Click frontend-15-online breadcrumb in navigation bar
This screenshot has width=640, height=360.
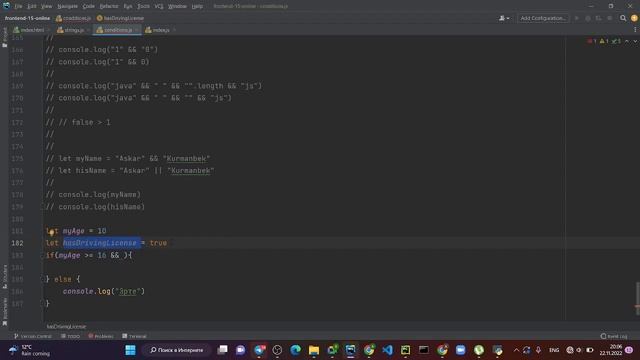[27, 18]
